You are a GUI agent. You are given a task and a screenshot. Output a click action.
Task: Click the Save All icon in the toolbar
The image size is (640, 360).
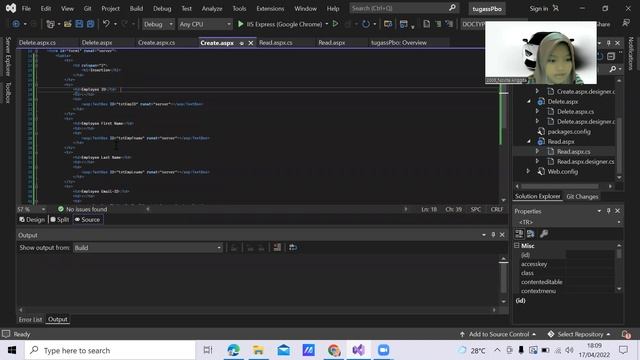pyautogui.click(x=90, y=24)
